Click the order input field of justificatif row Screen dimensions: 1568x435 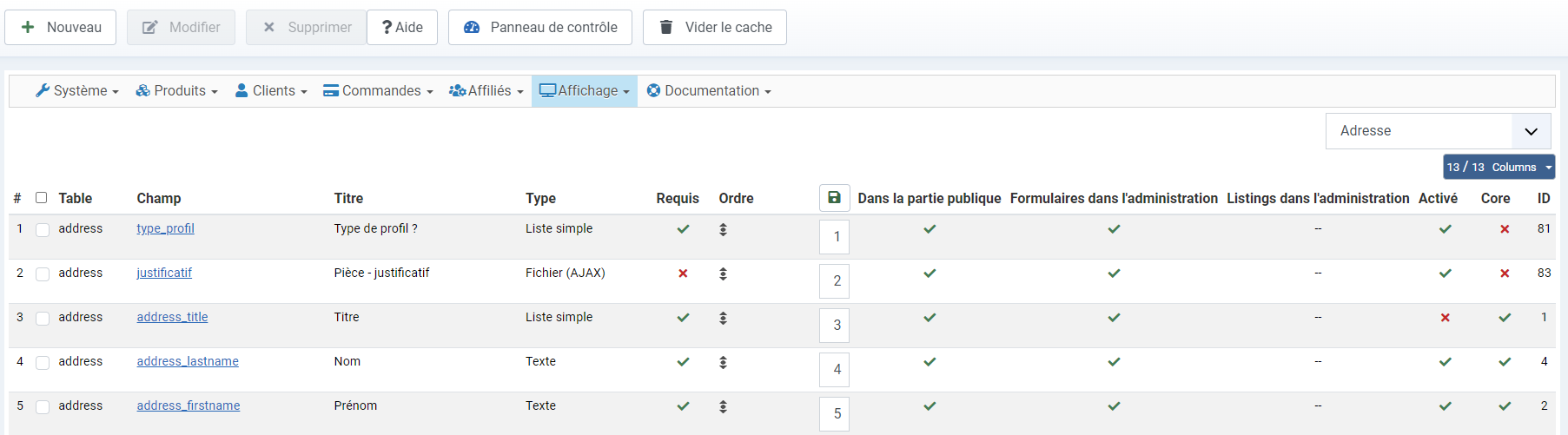point(834,281)
